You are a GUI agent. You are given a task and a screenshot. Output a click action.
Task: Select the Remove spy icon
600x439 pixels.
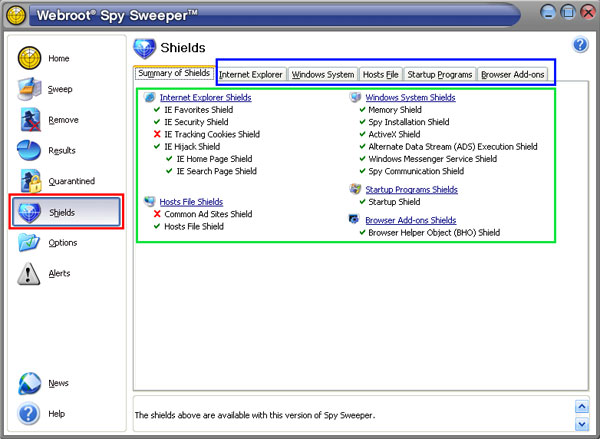click(x=30, y=119)
